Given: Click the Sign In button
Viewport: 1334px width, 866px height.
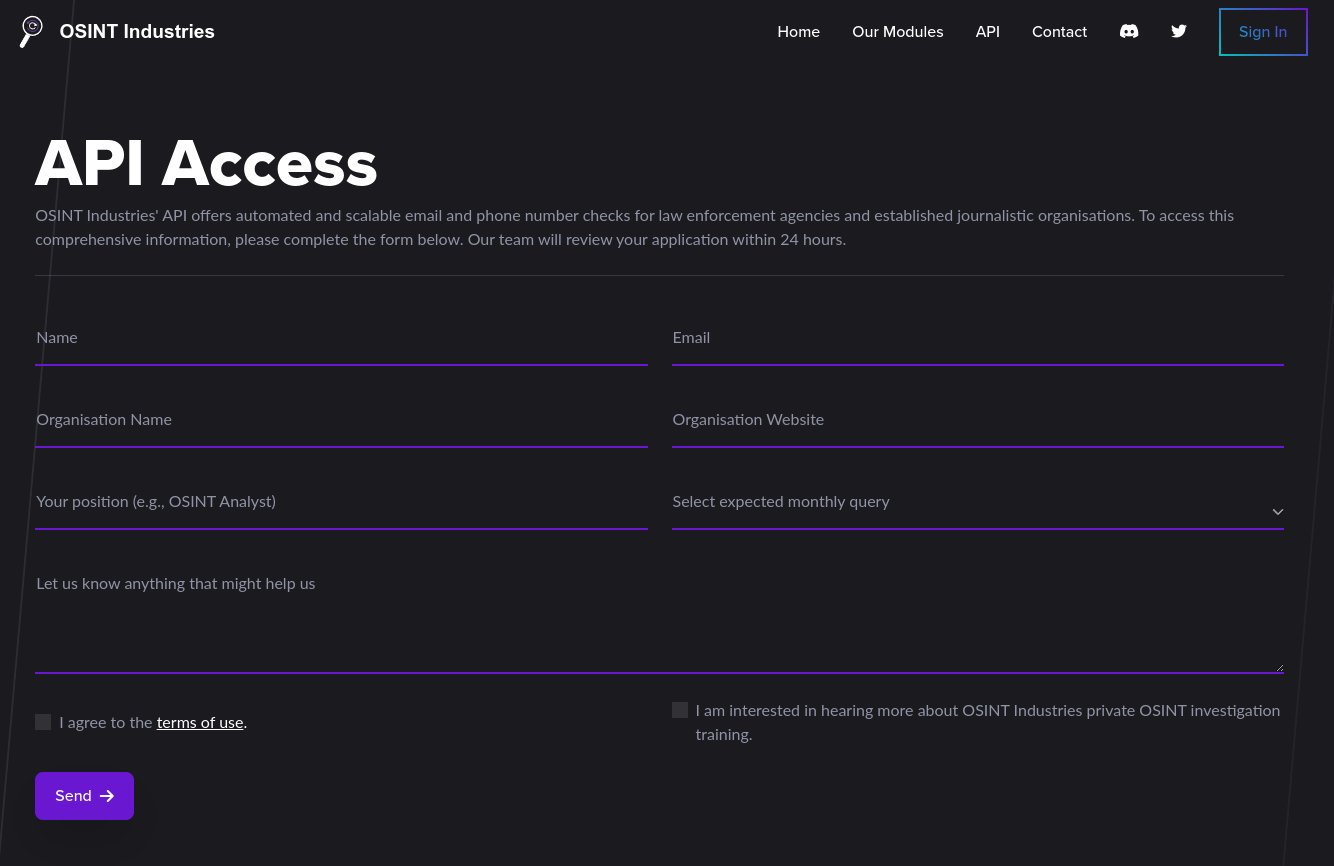Looking at the screenshot, I should (1263, 31).
